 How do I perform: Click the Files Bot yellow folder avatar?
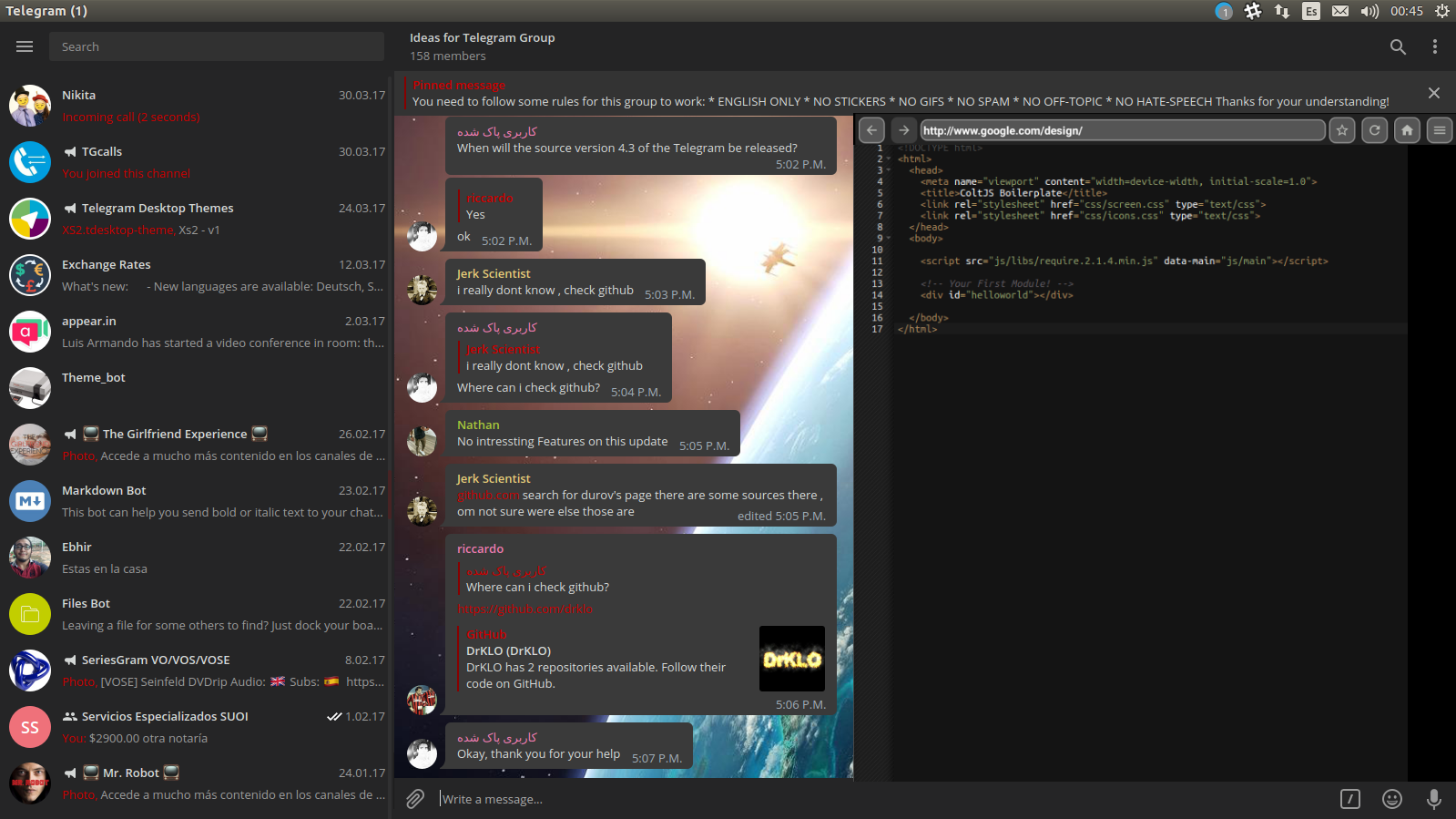(x=30, y=614)
